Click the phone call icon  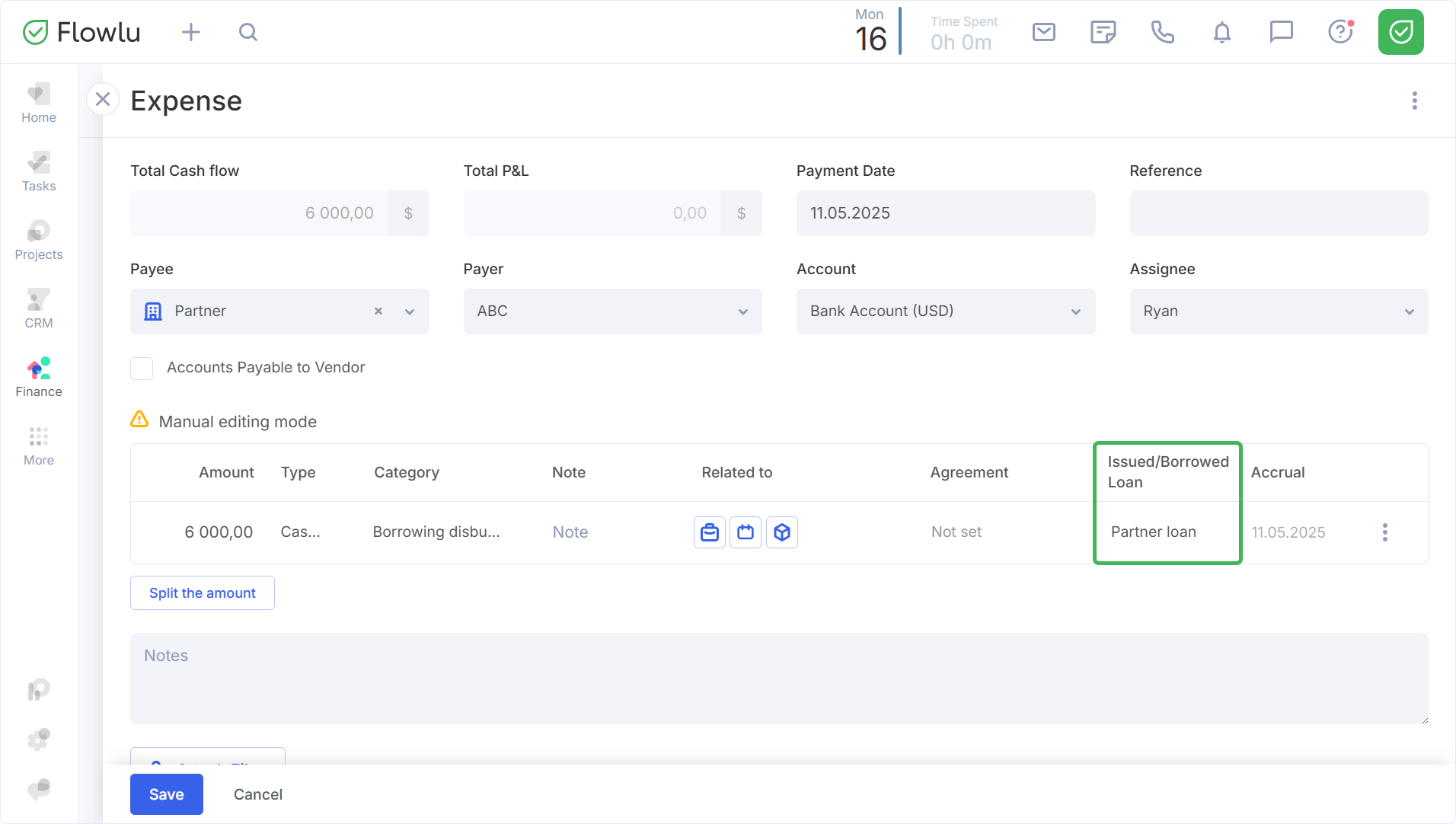1162,32
